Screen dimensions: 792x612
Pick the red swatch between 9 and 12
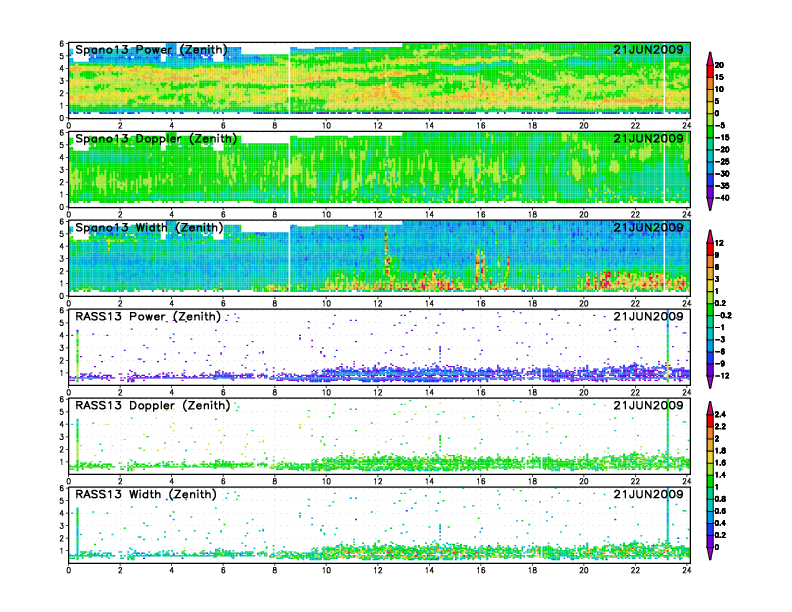point(710,249)
